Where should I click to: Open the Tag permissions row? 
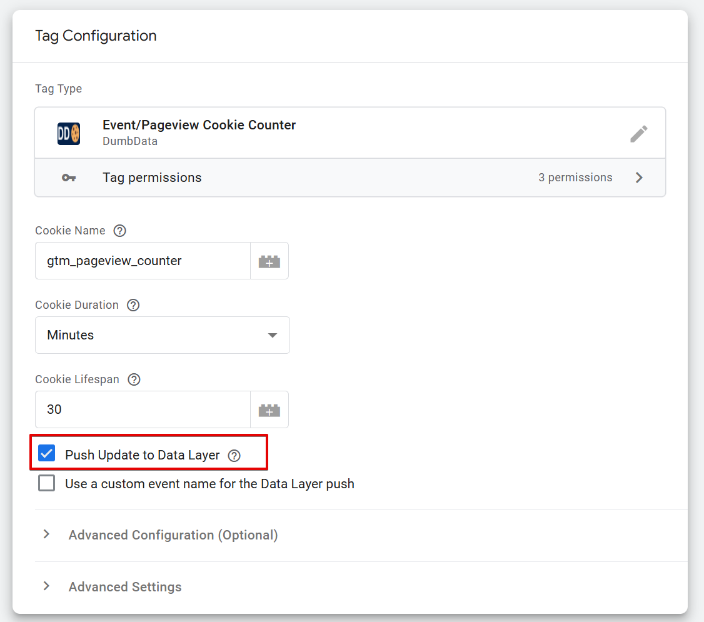click(x=350, y=177)
